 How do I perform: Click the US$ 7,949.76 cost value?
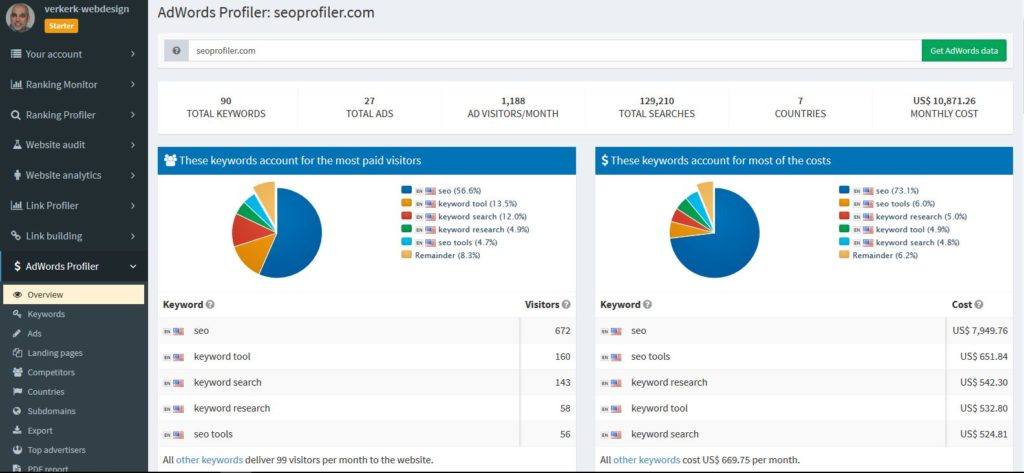point(980,331)
